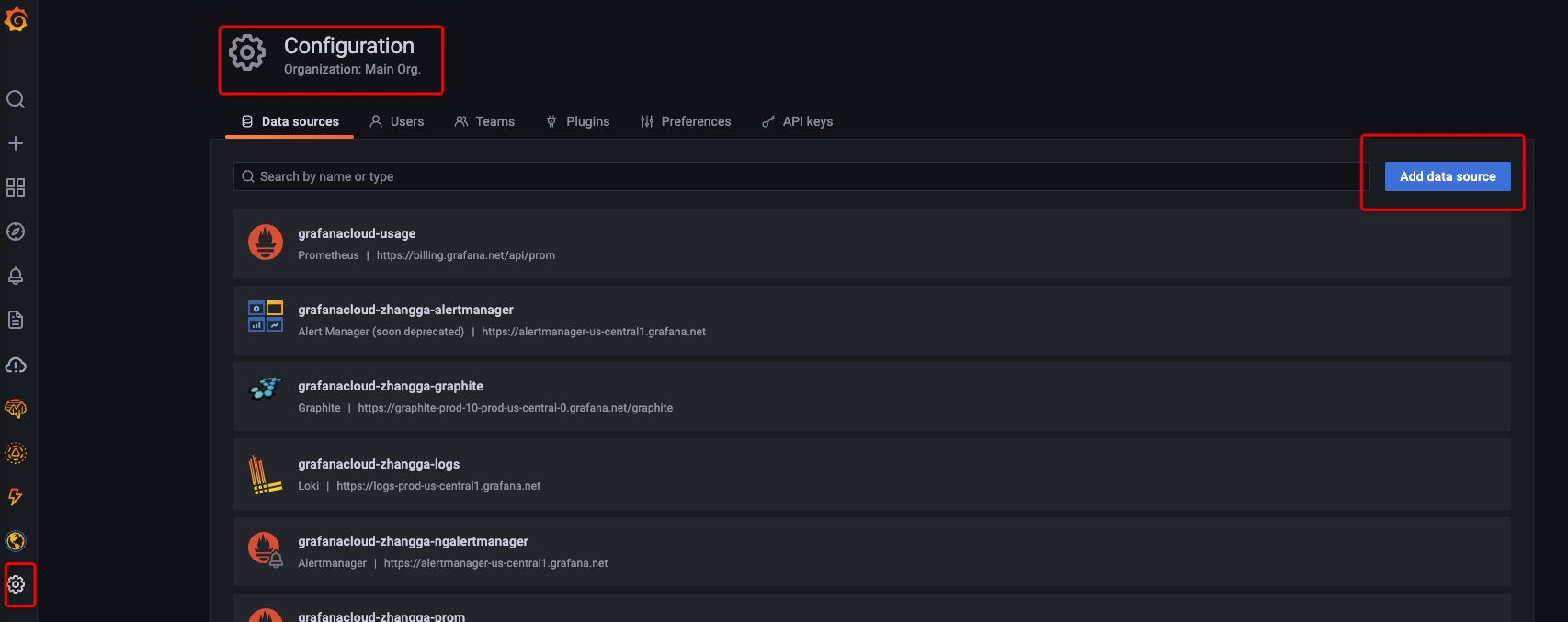The image size is (1568, 622).
Task: Select the API keys tab
Action: click(797, 121)
